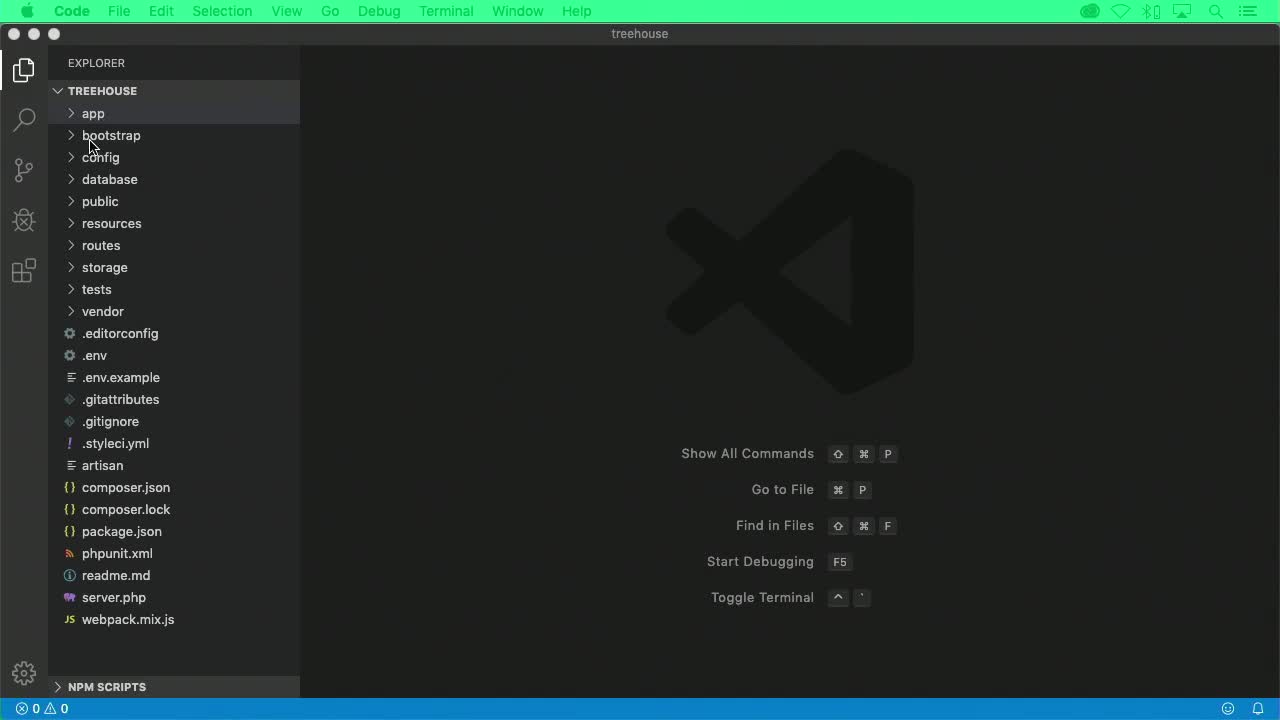The height and width of the screenshot is (720, 1280).
Task: Open the File menu
Action: pyautogui.click(x=119, y=11)
